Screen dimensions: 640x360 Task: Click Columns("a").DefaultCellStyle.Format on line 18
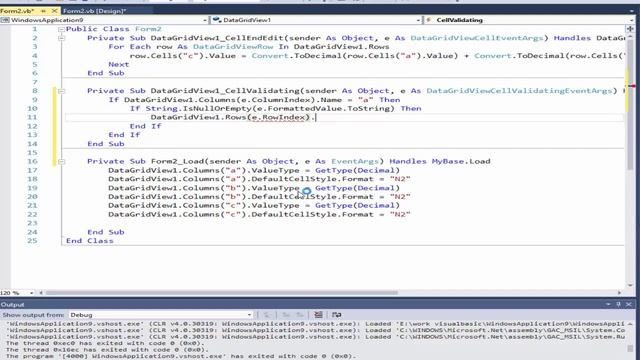[x=278, y=179]
